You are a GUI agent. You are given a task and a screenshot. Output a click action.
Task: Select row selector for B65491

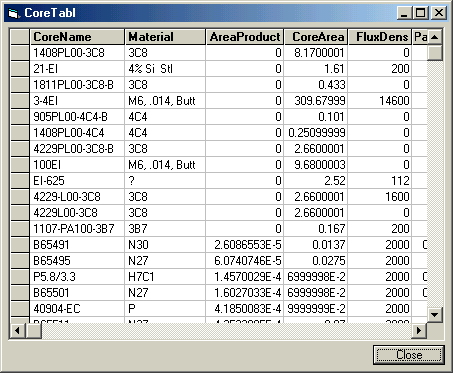point(20,245)
